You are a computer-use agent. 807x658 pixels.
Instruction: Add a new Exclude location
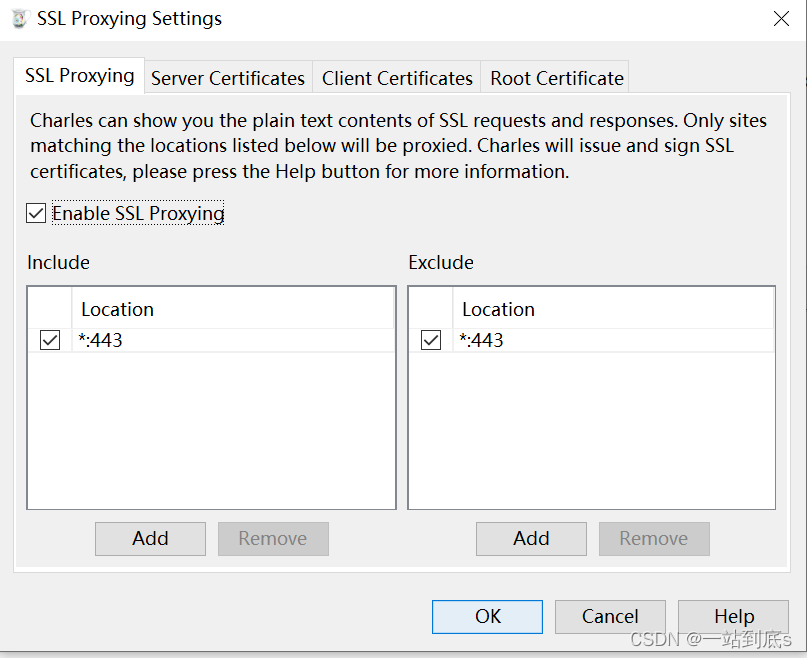pyautogui.click(x=531, y=539)
